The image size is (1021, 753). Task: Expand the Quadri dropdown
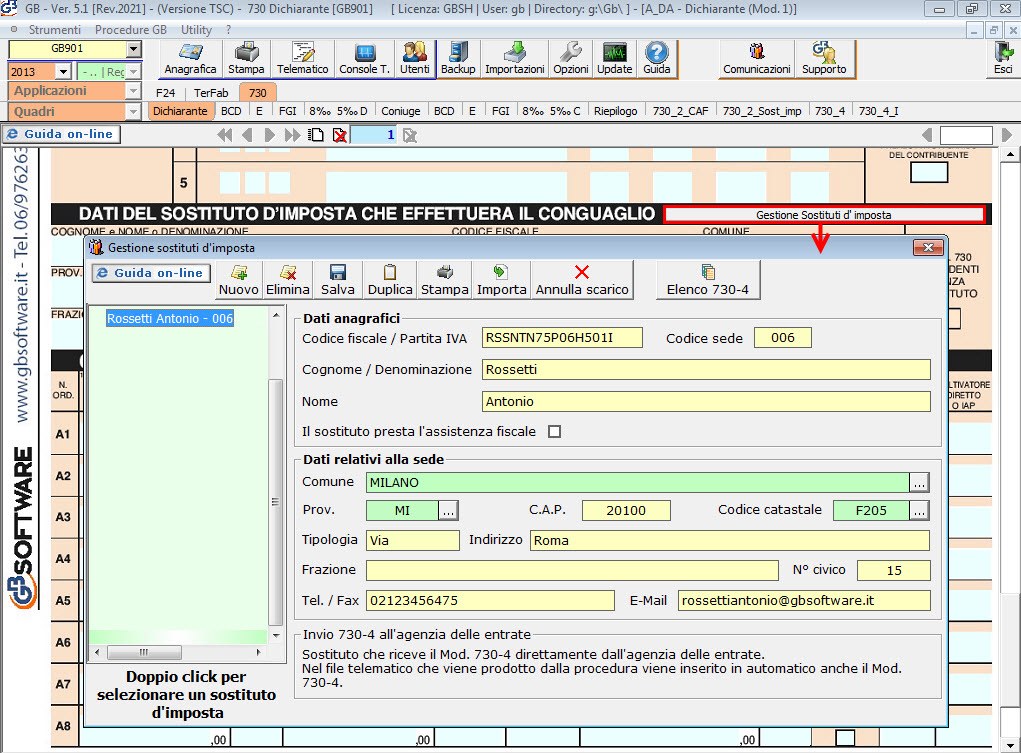pyautogui.click(x=133, y=112)
